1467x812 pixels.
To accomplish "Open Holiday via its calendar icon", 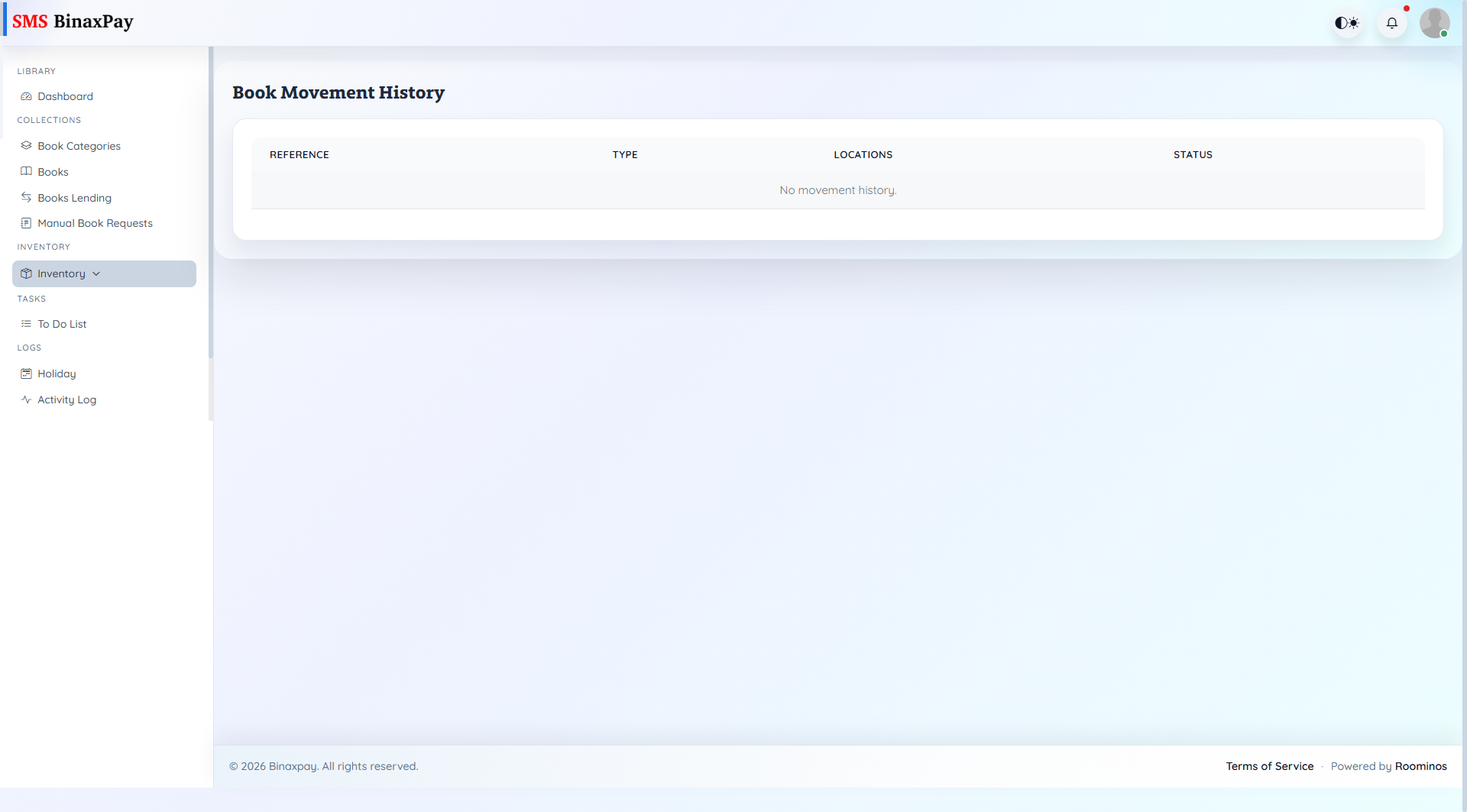I will click(25, 373).
